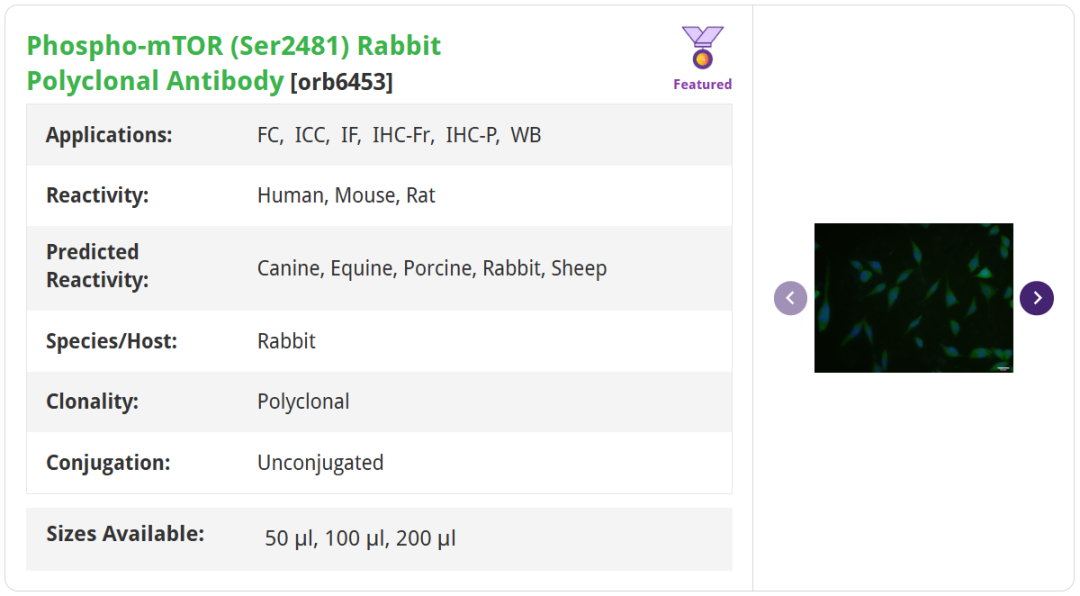
Task: Click the Species/Host row label
Action: (111, 341)
